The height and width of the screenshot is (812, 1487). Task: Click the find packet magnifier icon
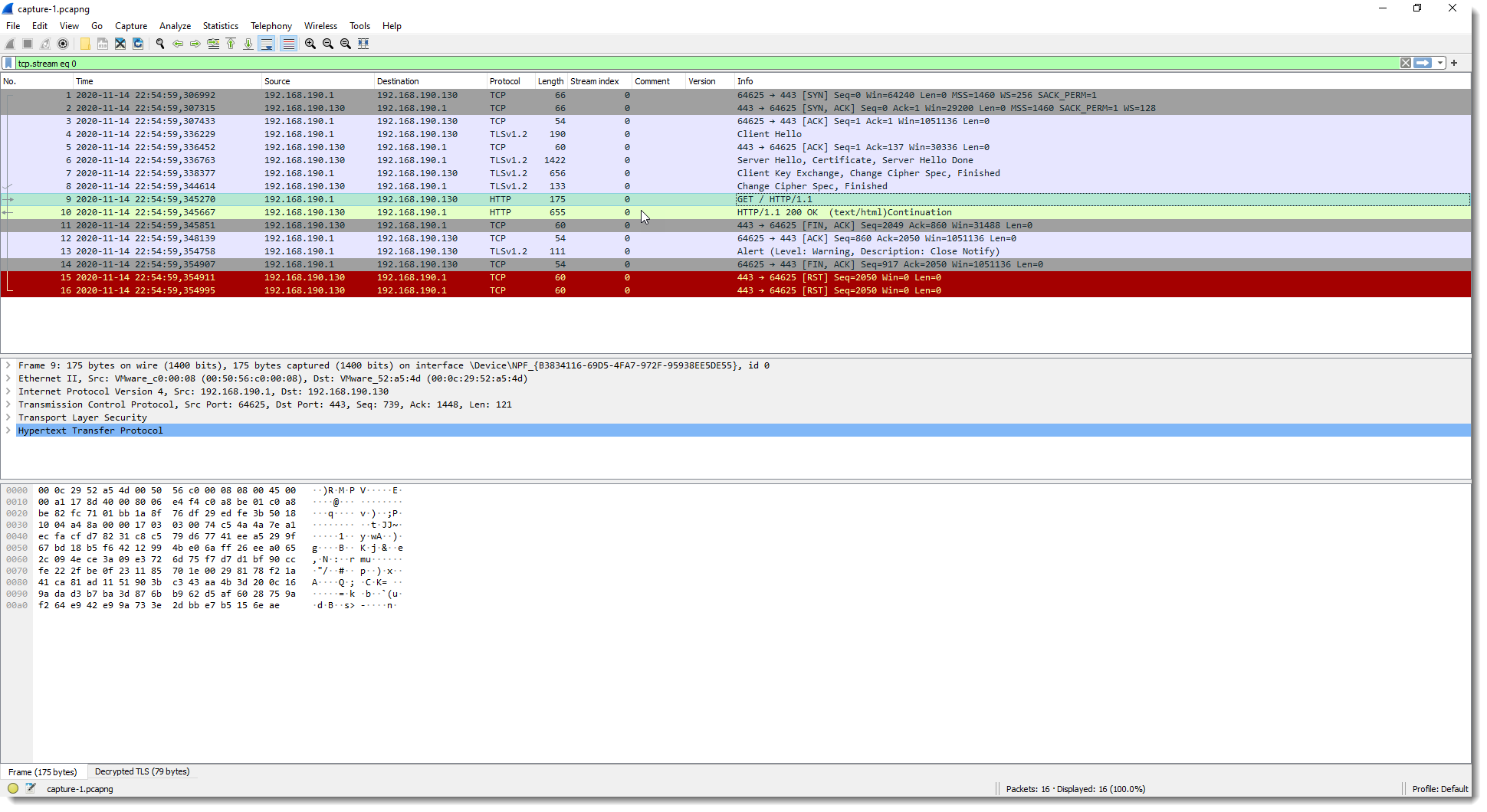160,44
